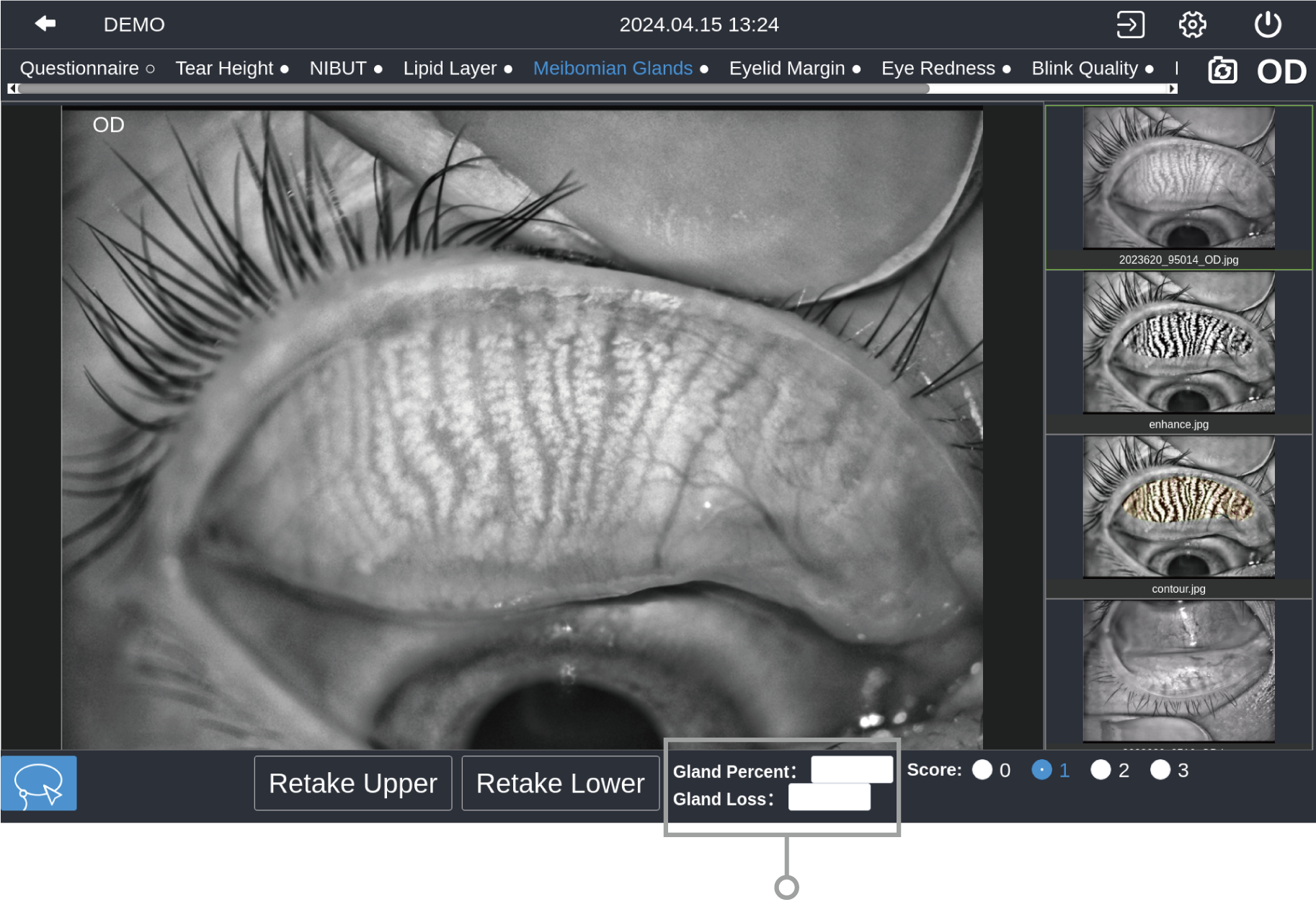This screenshot has width=1316, height=902.
Task: Select score 2 radio button
Action: [1101, 770]
